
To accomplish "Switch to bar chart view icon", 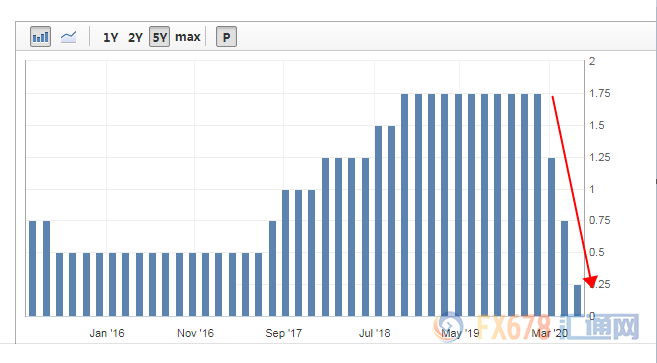I will pyautogui.click(x=41, y=37).
